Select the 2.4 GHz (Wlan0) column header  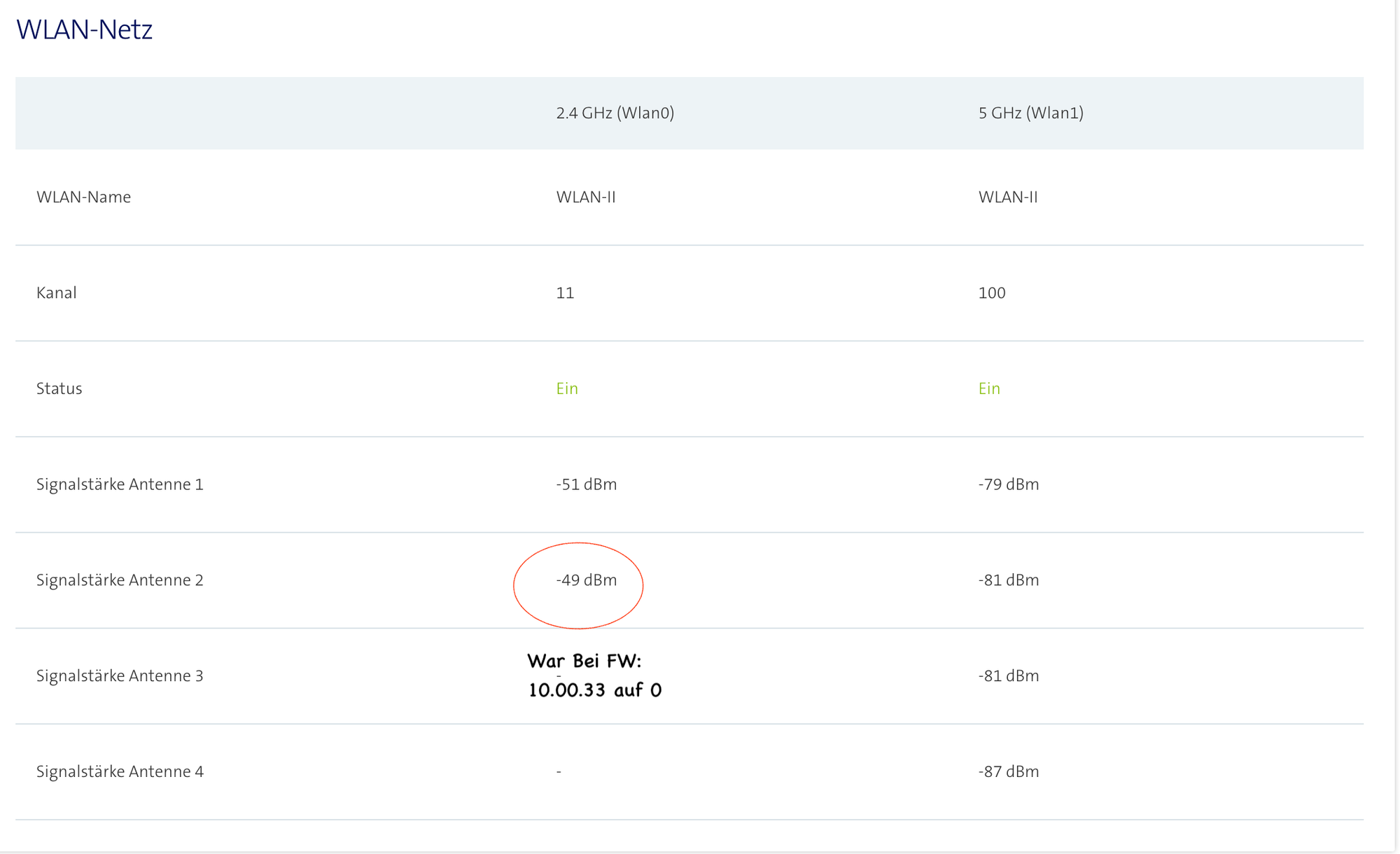[615, 113]
